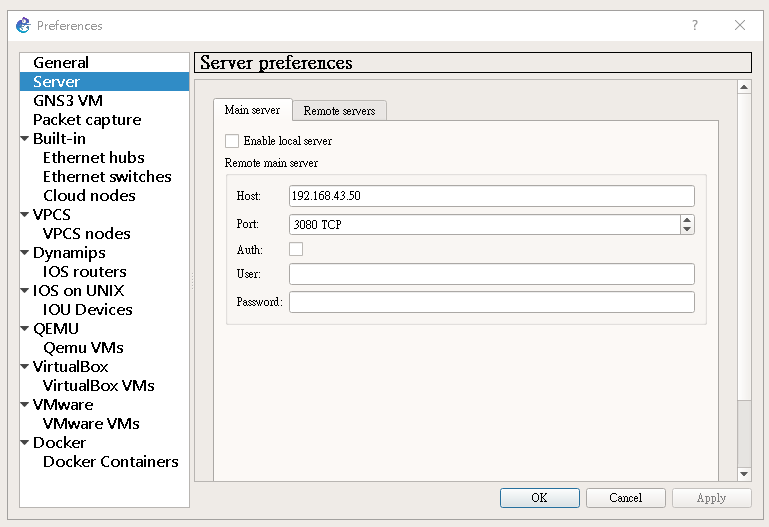Image resolution: width=769 pixels, height=527 pixels.
Task: Switch to the Remote servers tab
Action: point(339,111)
